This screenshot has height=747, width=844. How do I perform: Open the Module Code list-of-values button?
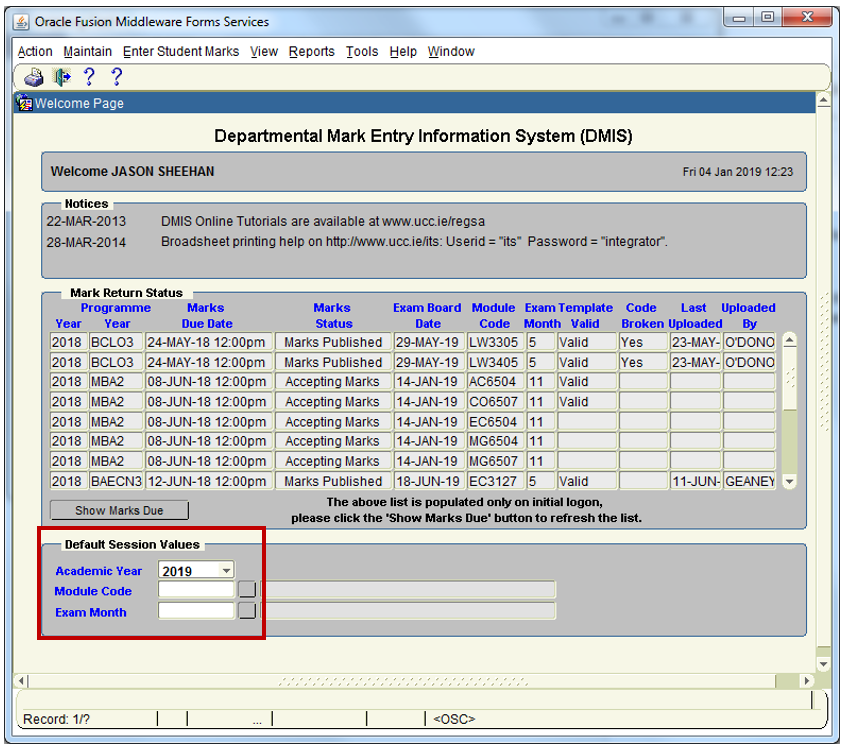(247, 590)
